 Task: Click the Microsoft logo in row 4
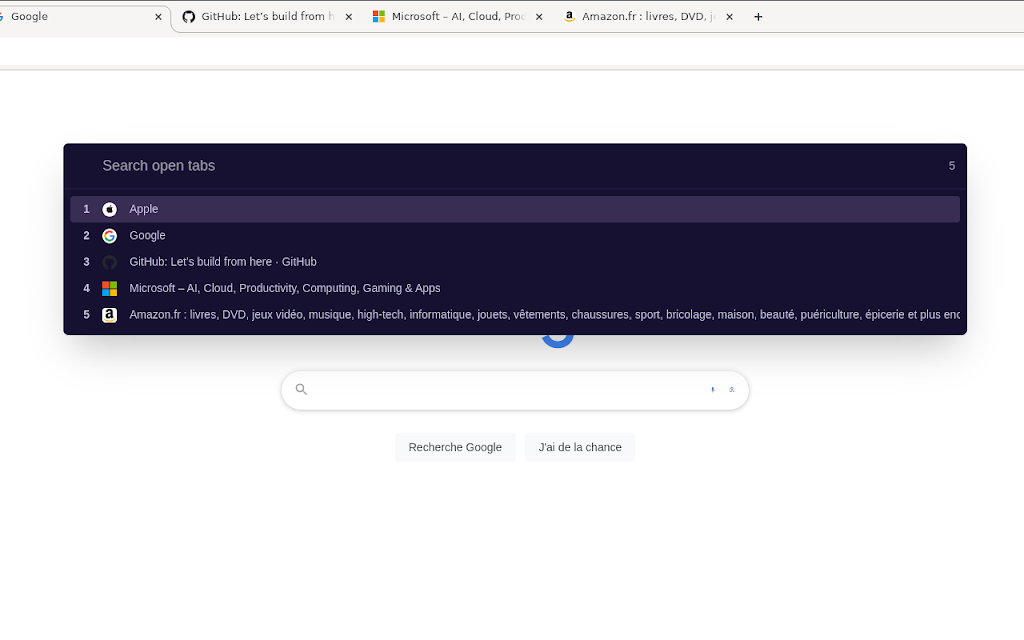pyautogui.click(x=110, y=288)
